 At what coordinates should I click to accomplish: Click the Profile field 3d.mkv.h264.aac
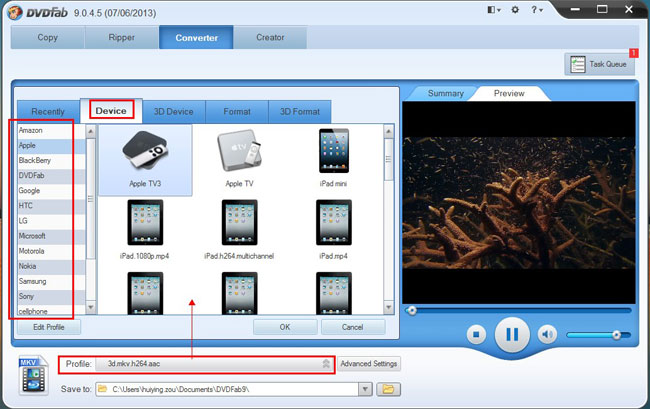tap(214, 364)
